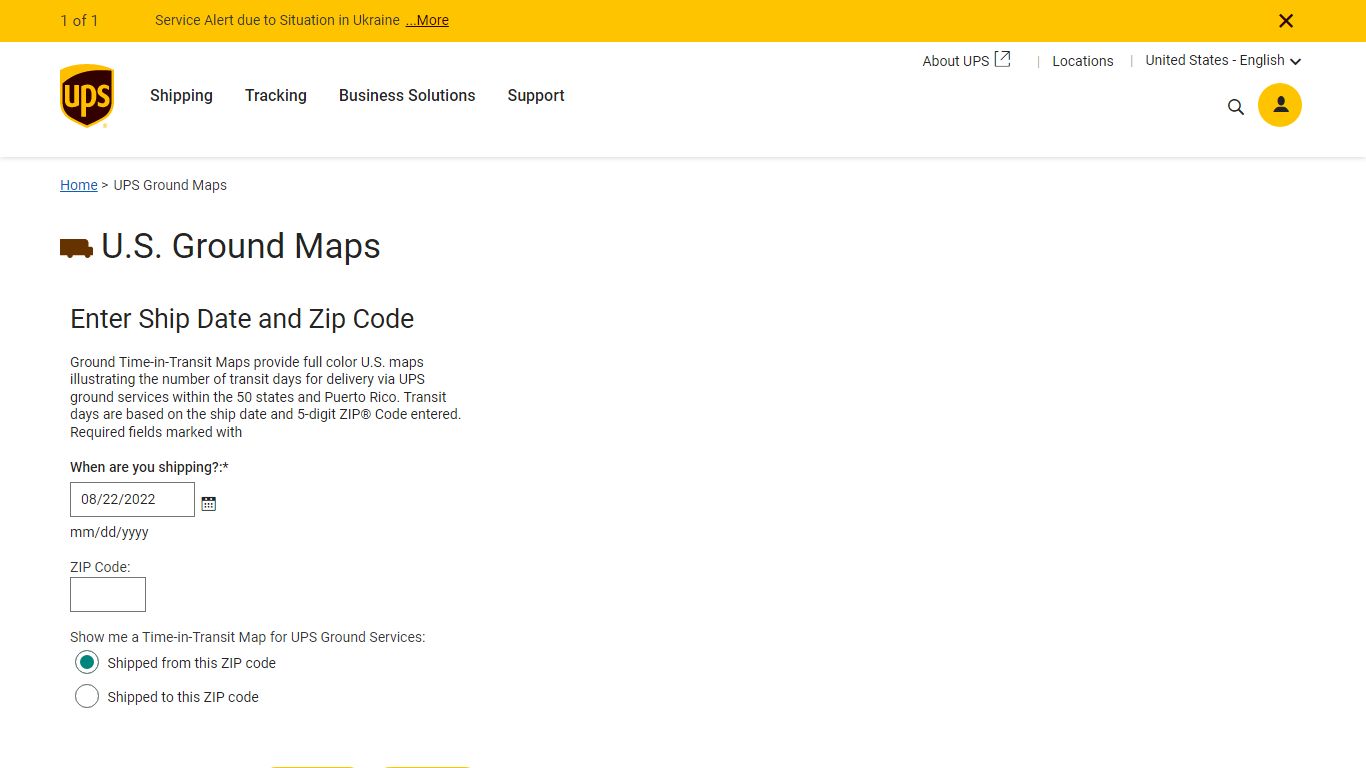1366x768 pixels.
Task: Click the mm/dd/yyyy format hint
Action: (x=109, y=532)
